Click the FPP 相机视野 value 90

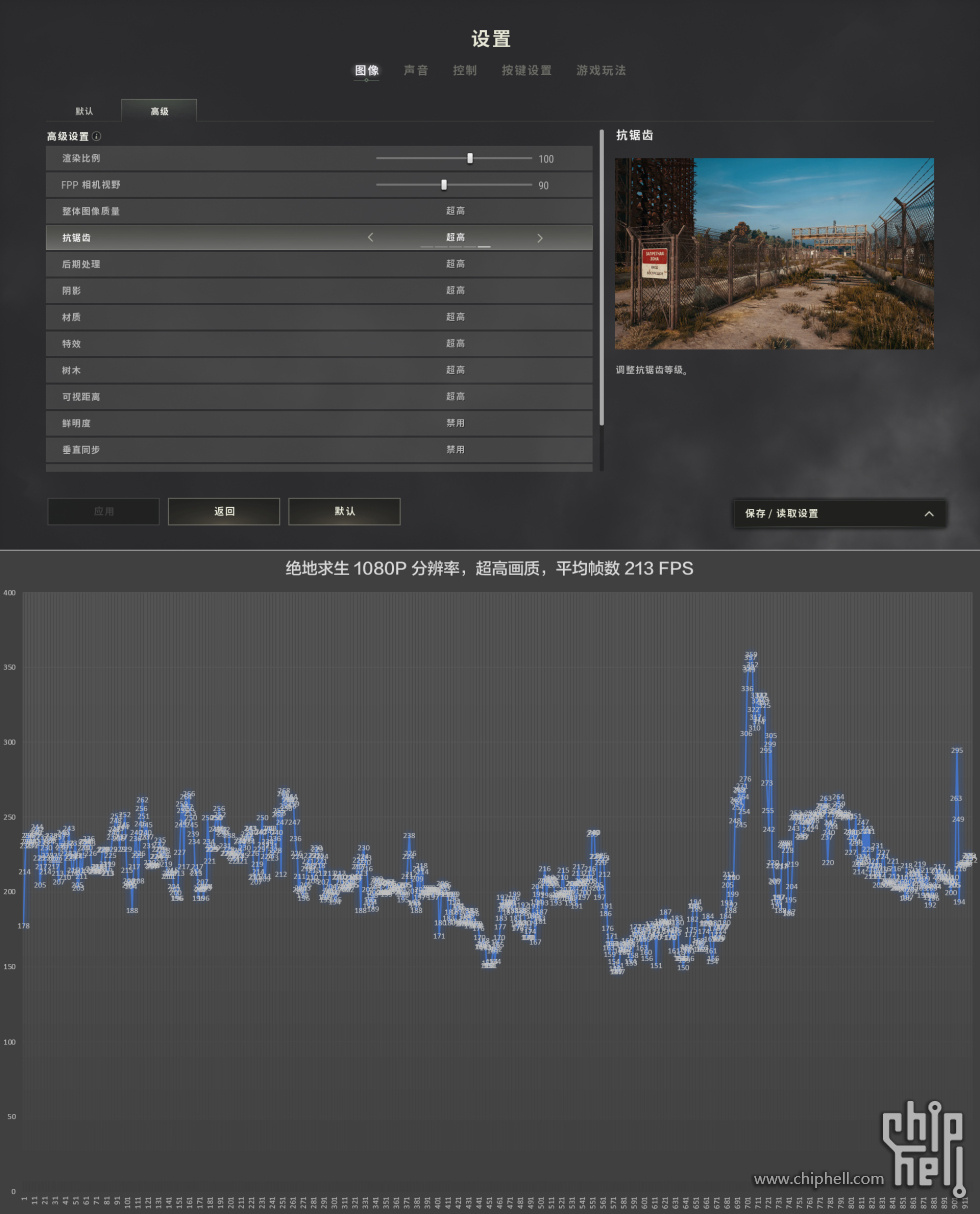(x=544, y=186)
